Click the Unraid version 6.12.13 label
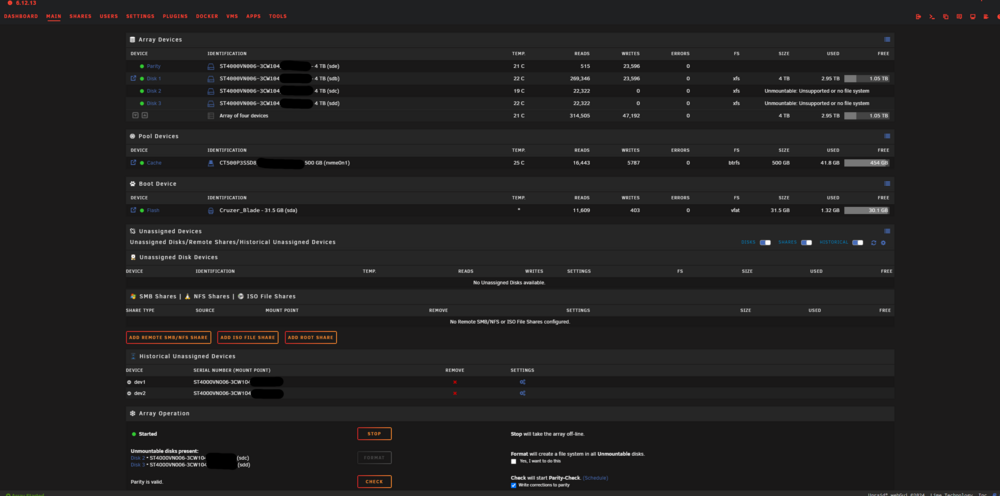 [26, 3]
